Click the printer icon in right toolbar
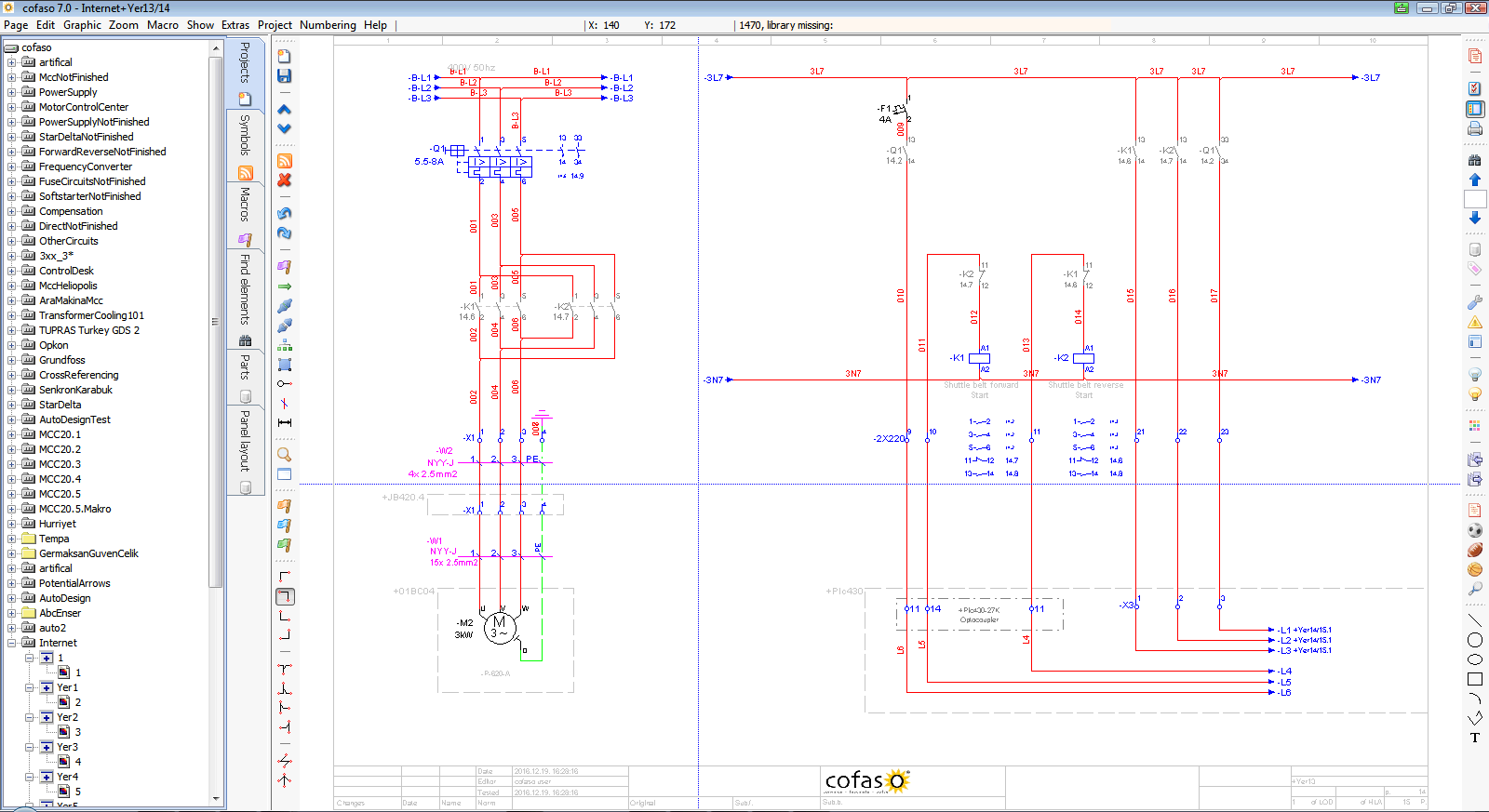Image resolution: width=1489 pixels, height=812 pixels. (x=1475, y=128)
